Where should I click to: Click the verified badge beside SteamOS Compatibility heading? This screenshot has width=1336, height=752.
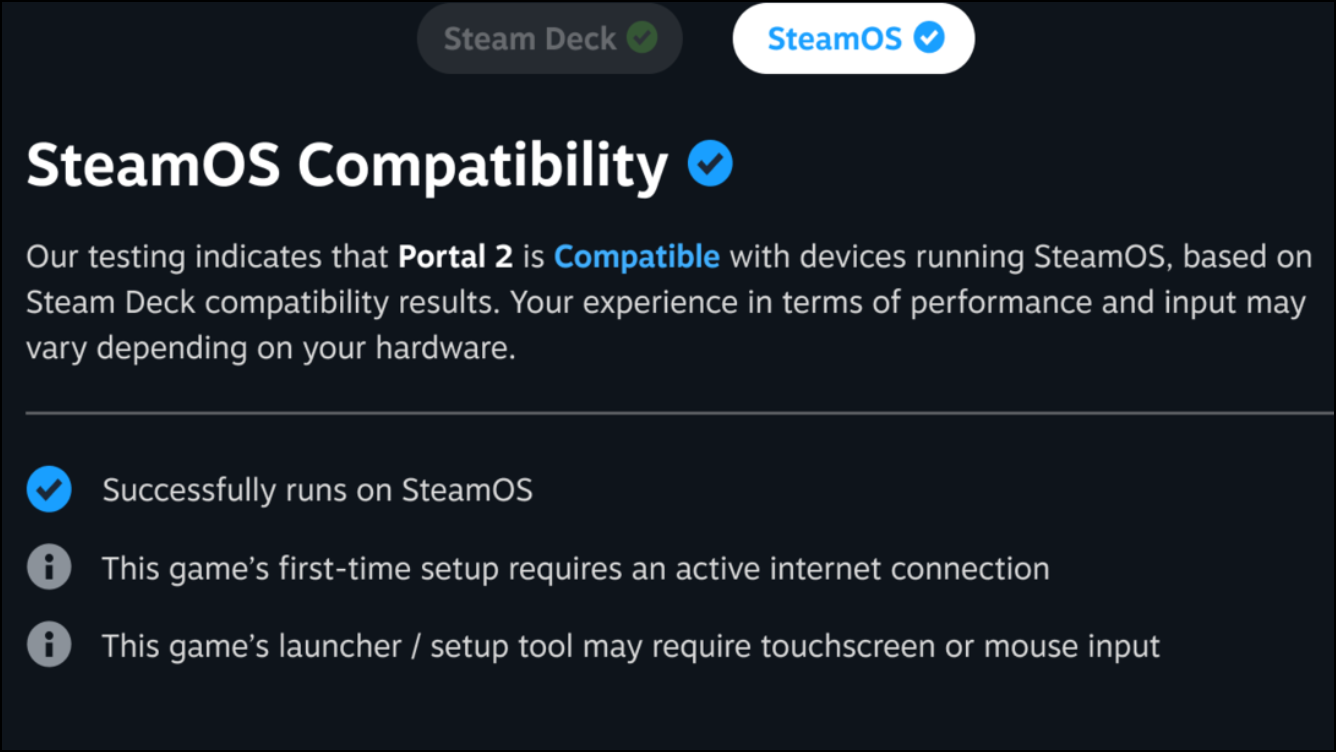[710, 163]
